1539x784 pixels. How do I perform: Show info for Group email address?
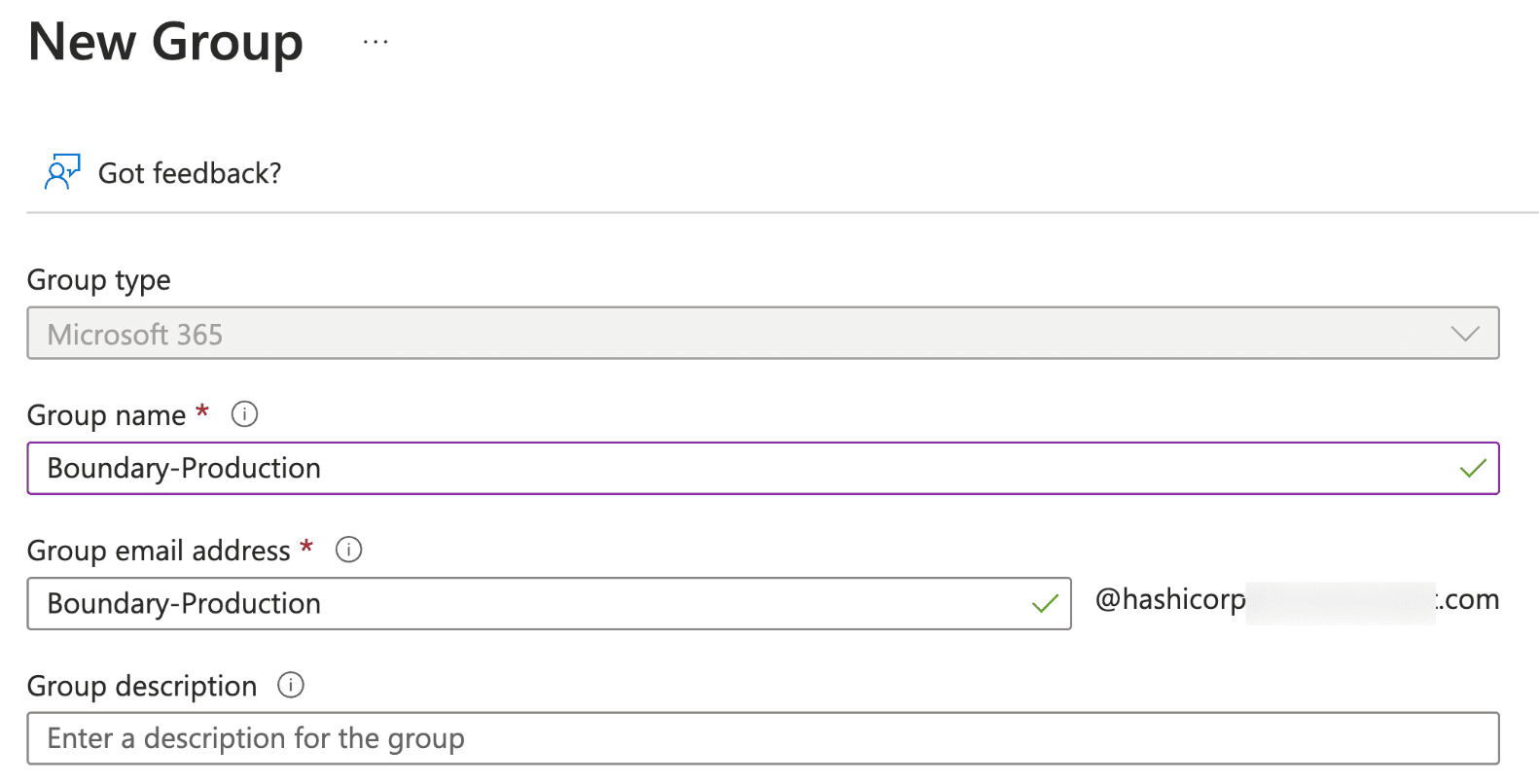click(x=348, y=550)
